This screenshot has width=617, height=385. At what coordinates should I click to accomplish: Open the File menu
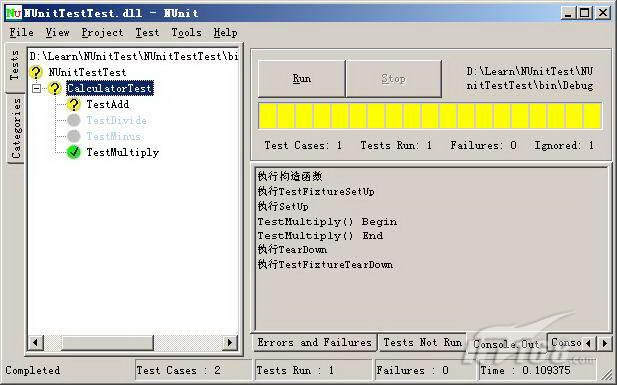pos(22,32)
